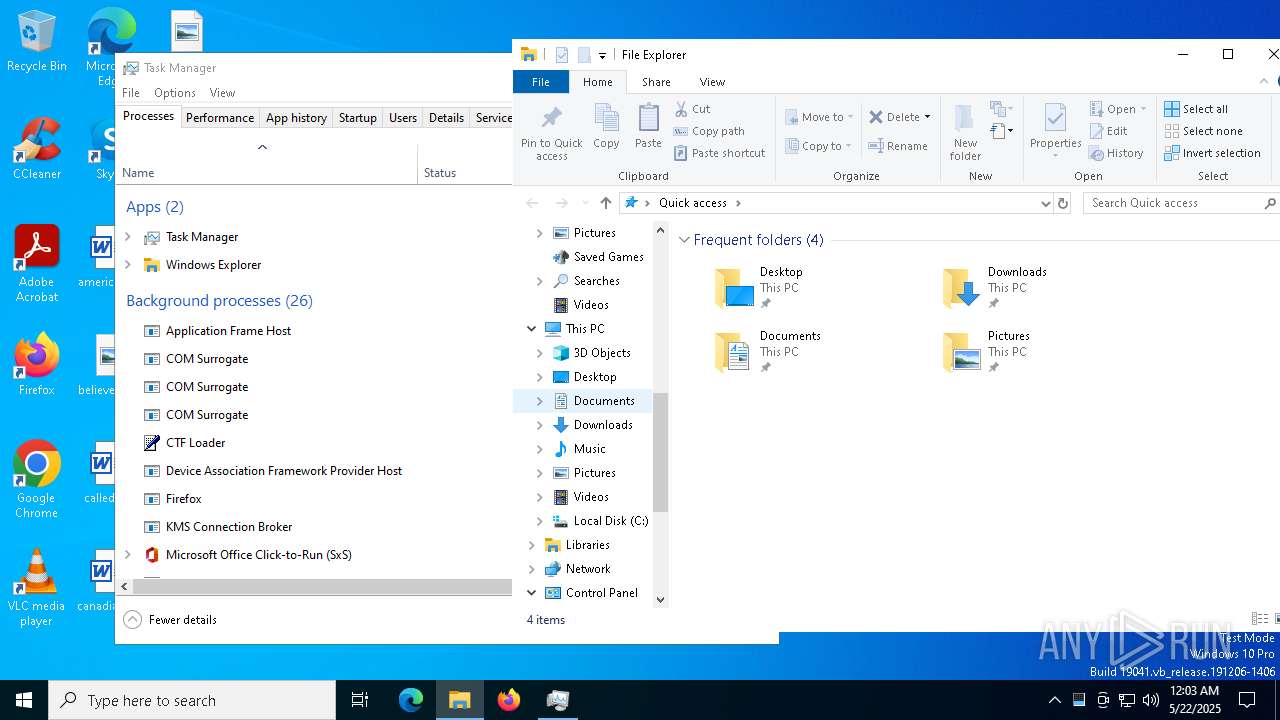
Task: Open Properties from ribbon
Action: click(x=1055, y=132)
